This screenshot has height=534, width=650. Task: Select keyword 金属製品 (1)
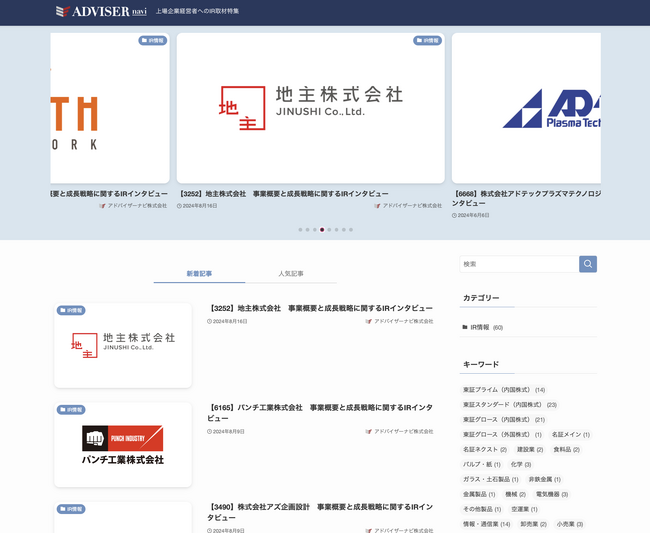point(479,495)
